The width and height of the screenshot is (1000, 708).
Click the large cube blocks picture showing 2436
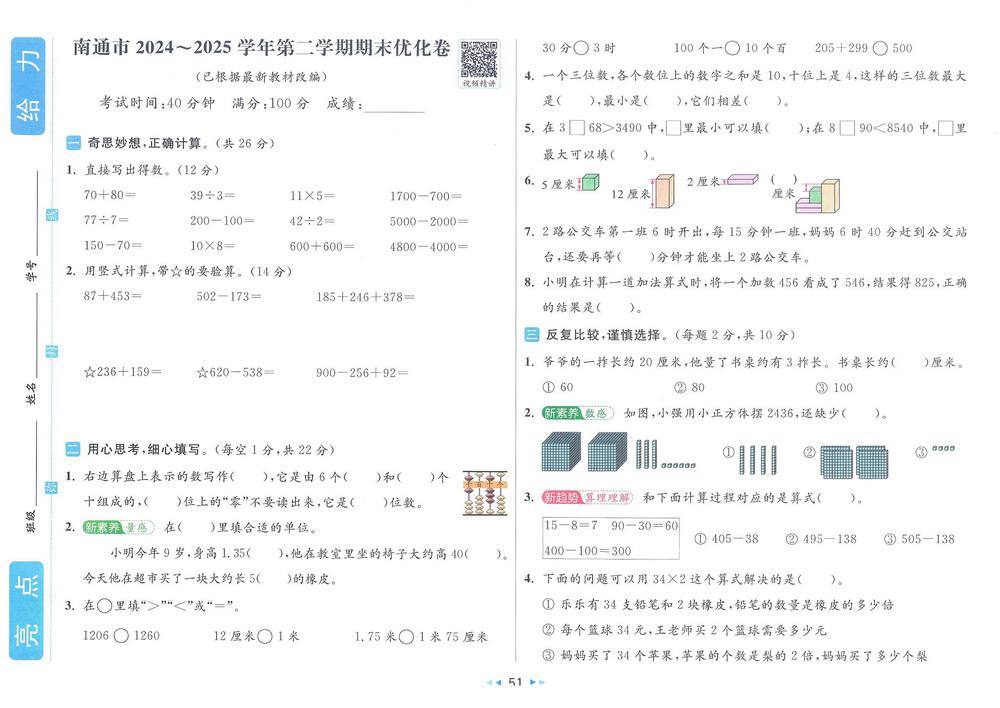pos(617,452)
